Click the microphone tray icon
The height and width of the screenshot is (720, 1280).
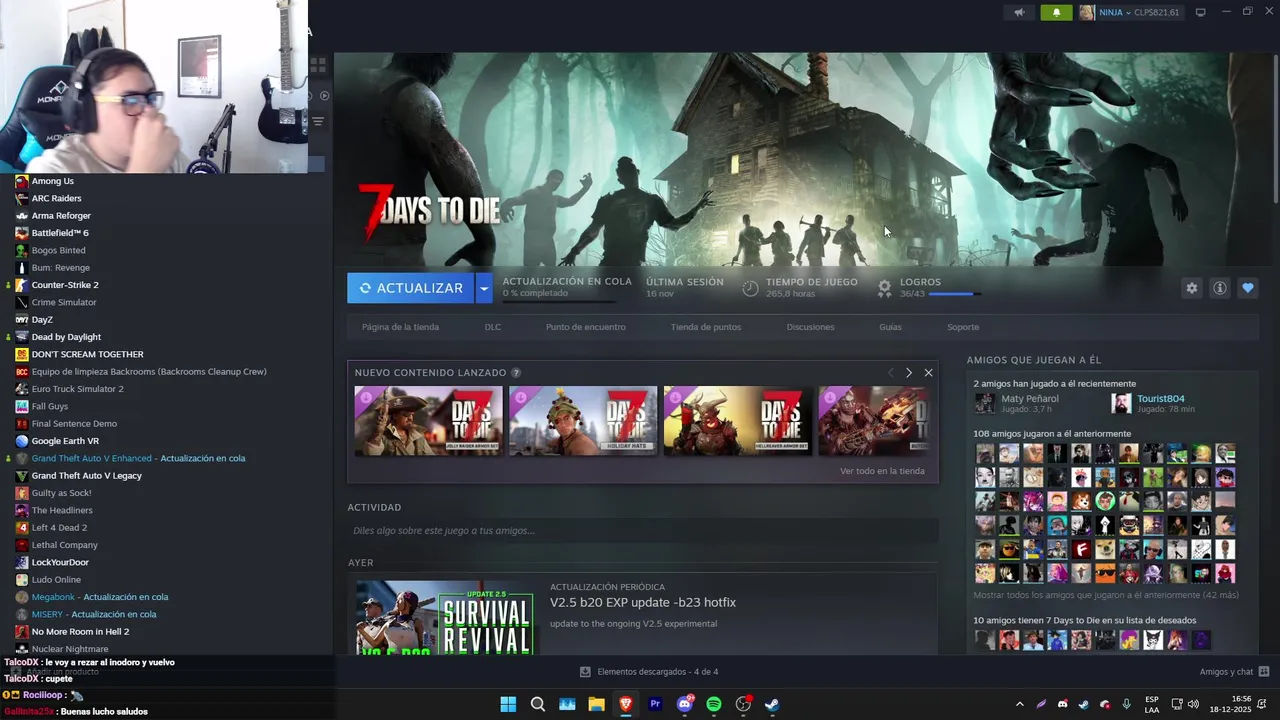click(x=1126, y=704)
